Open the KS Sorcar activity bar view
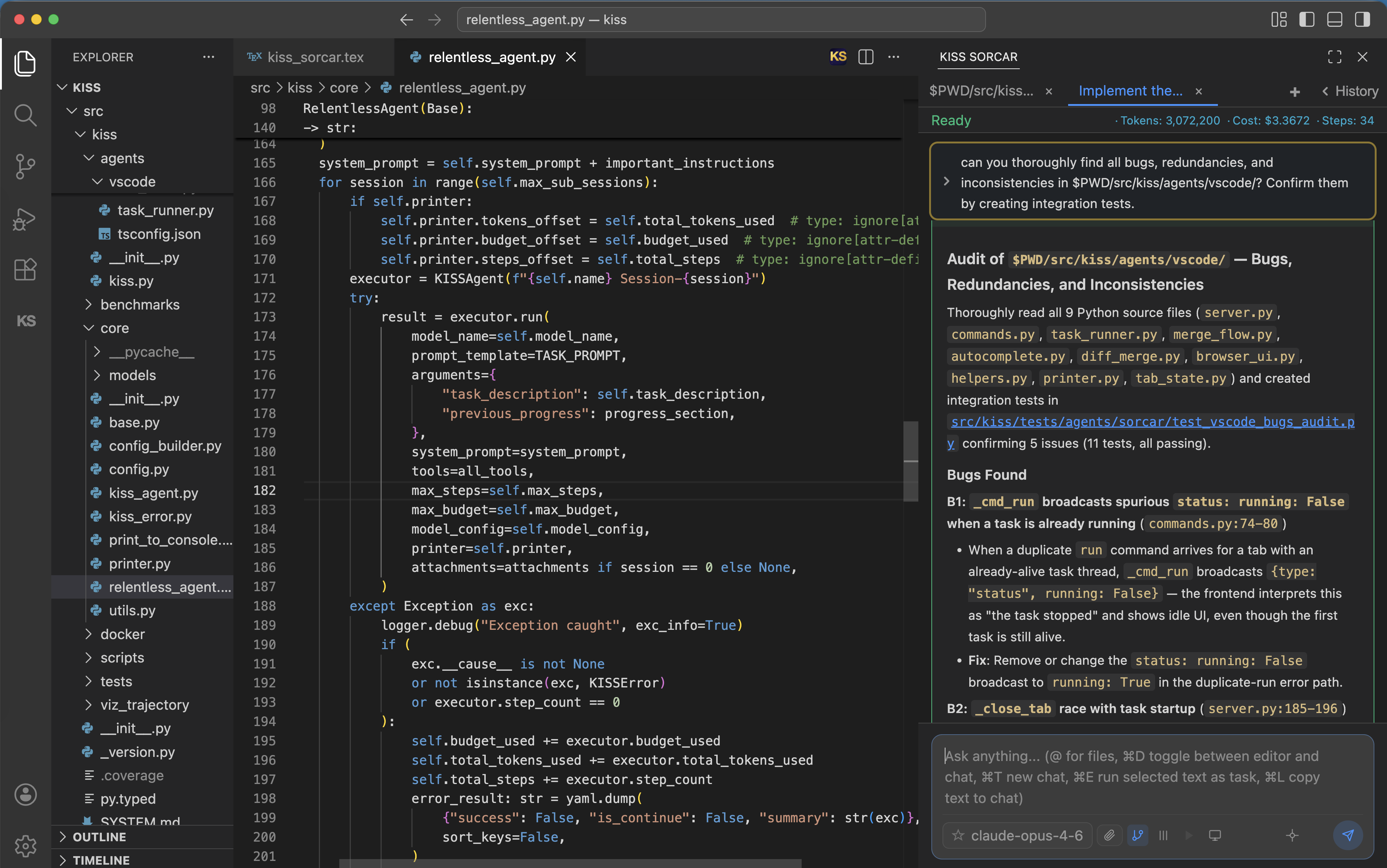Image resolution: width=1387 pixels, height=868 pixels. tap(26, 321)
